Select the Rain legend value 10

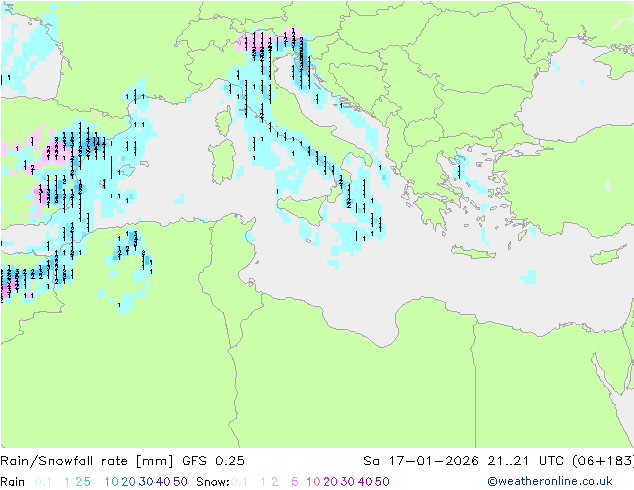111,482
